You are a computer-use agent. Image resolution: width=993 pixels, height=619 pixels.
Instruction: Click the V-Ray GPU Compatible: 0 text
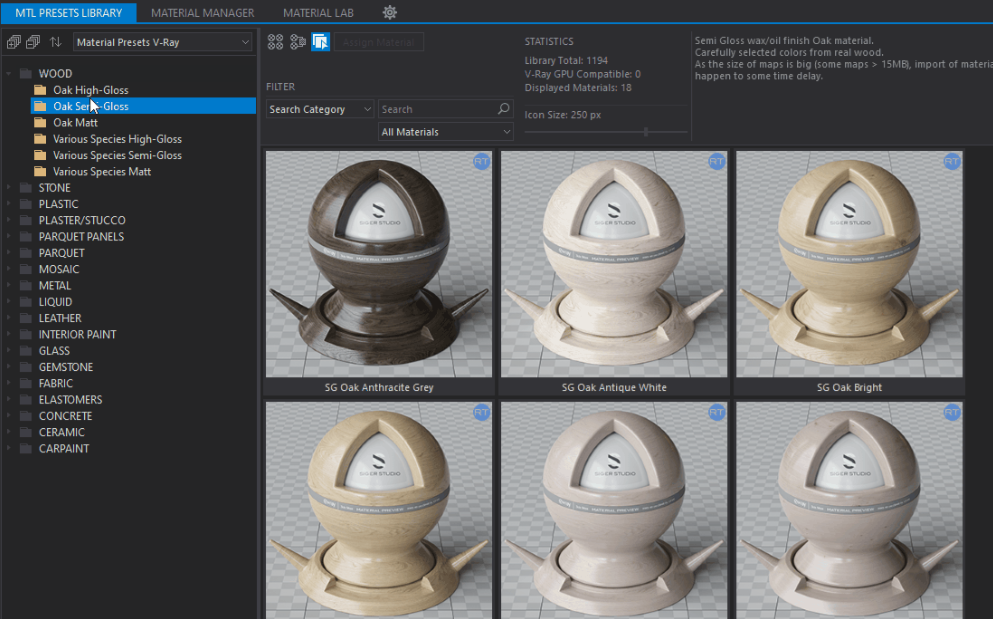tap(583, 74)
